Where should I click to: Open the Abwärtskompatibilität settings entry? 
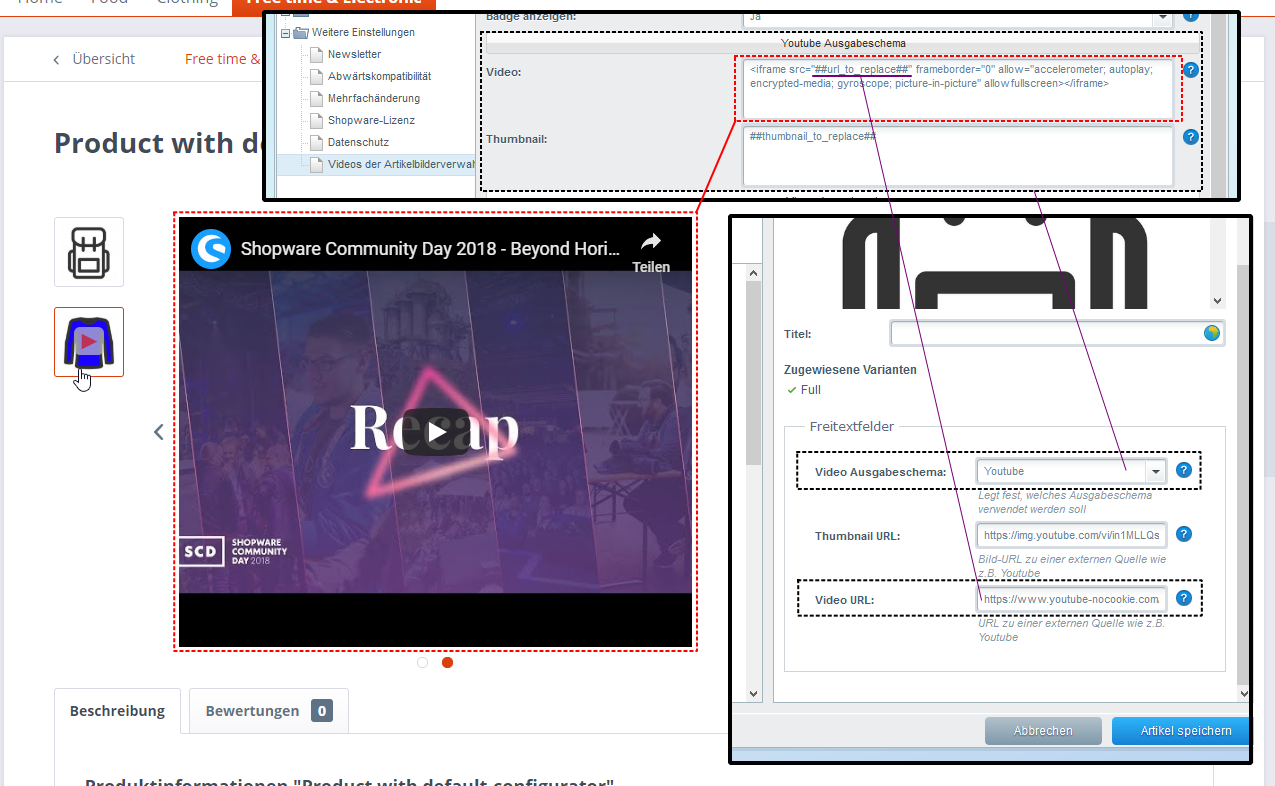pos(380,76)
